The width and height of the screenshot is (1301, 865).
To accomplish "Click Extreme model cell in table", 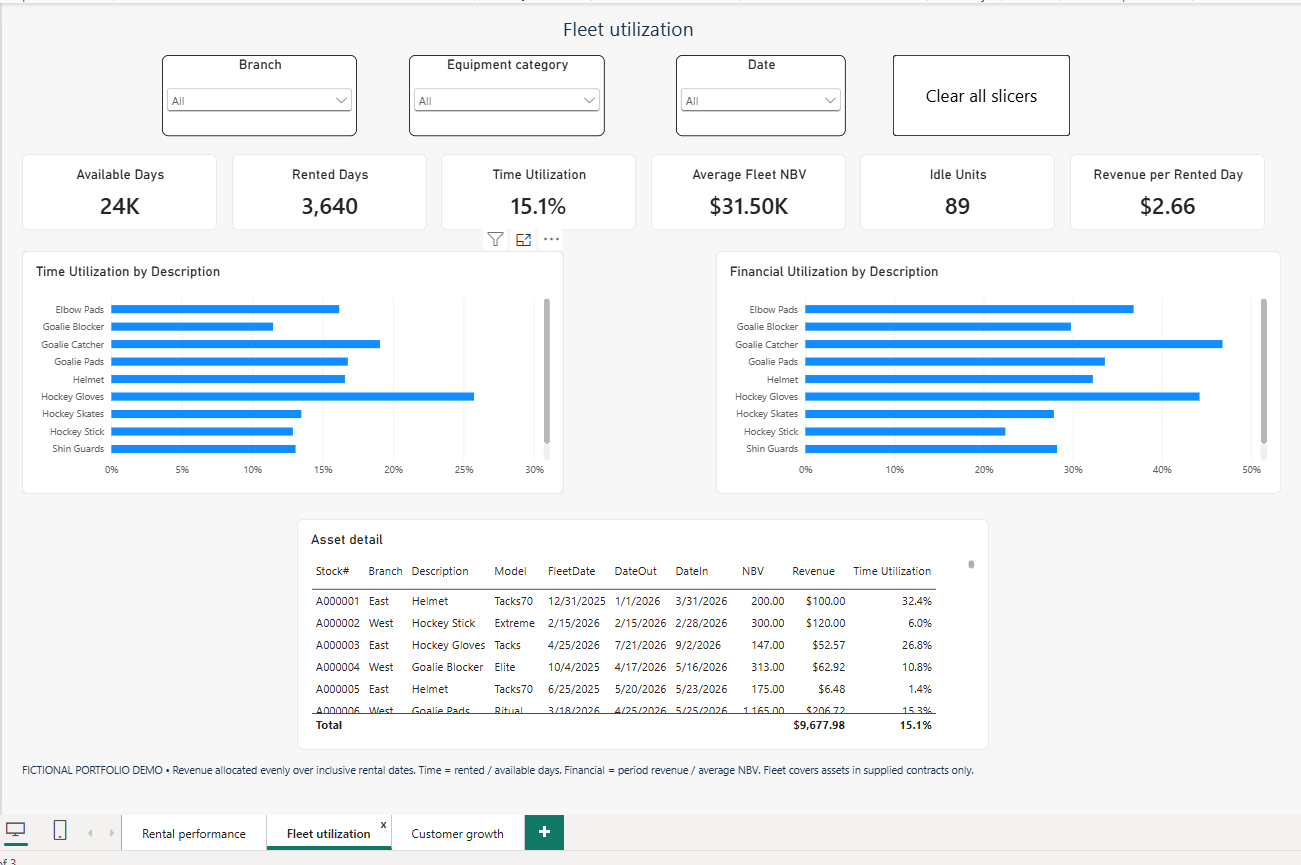I will (x=514, y=623).
